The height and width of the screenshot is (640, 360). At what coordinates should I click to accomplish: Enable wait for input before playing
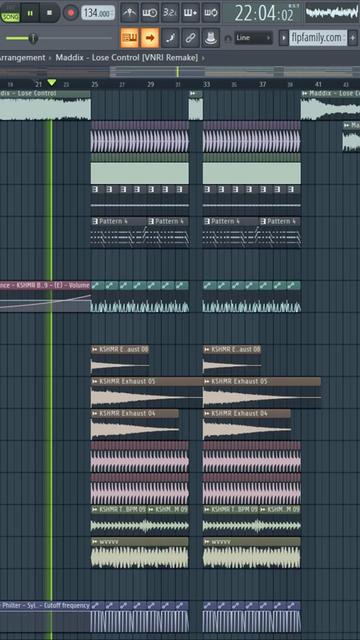pos(150,13)
